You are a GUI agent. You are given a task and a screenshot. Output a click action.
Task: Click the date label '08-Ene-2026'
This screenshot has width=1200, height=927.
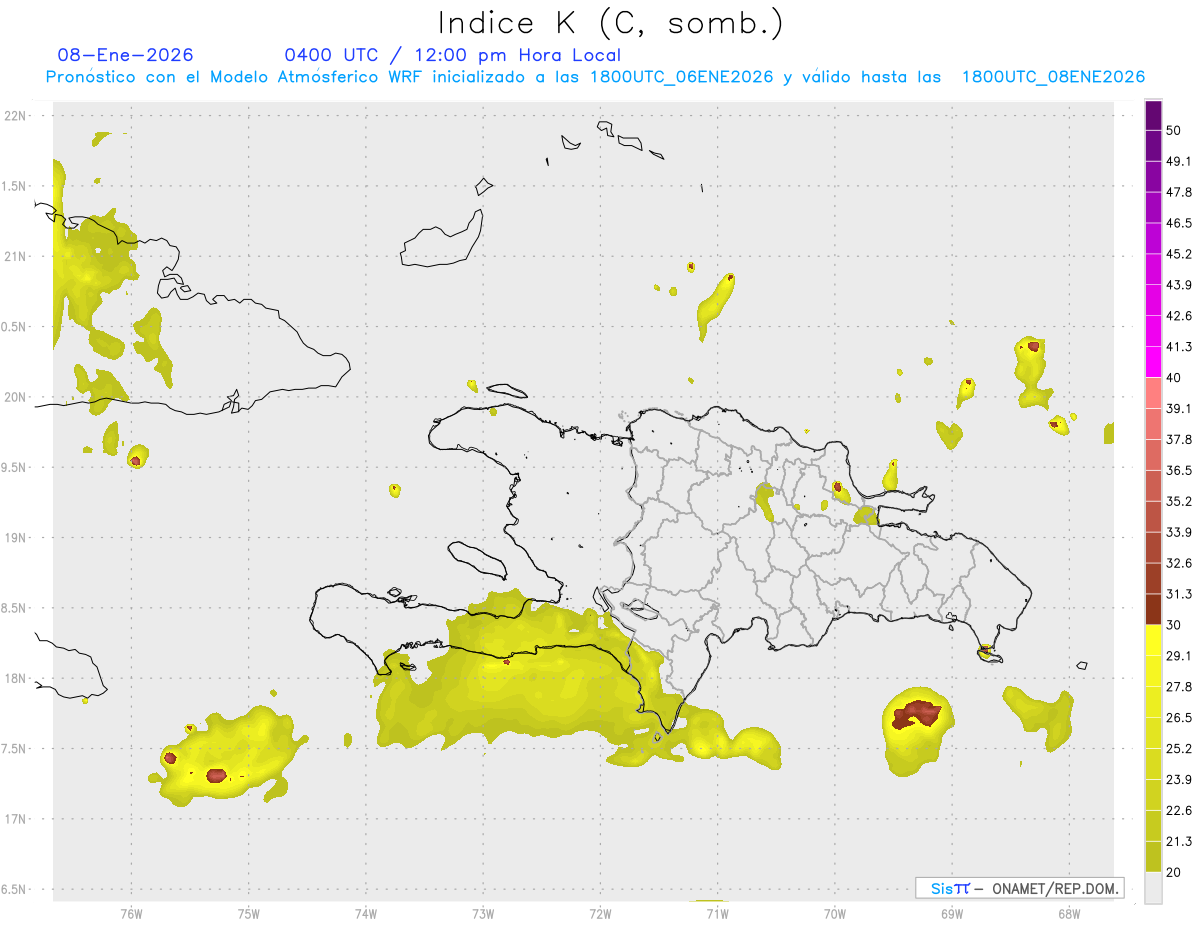point(126,55)
